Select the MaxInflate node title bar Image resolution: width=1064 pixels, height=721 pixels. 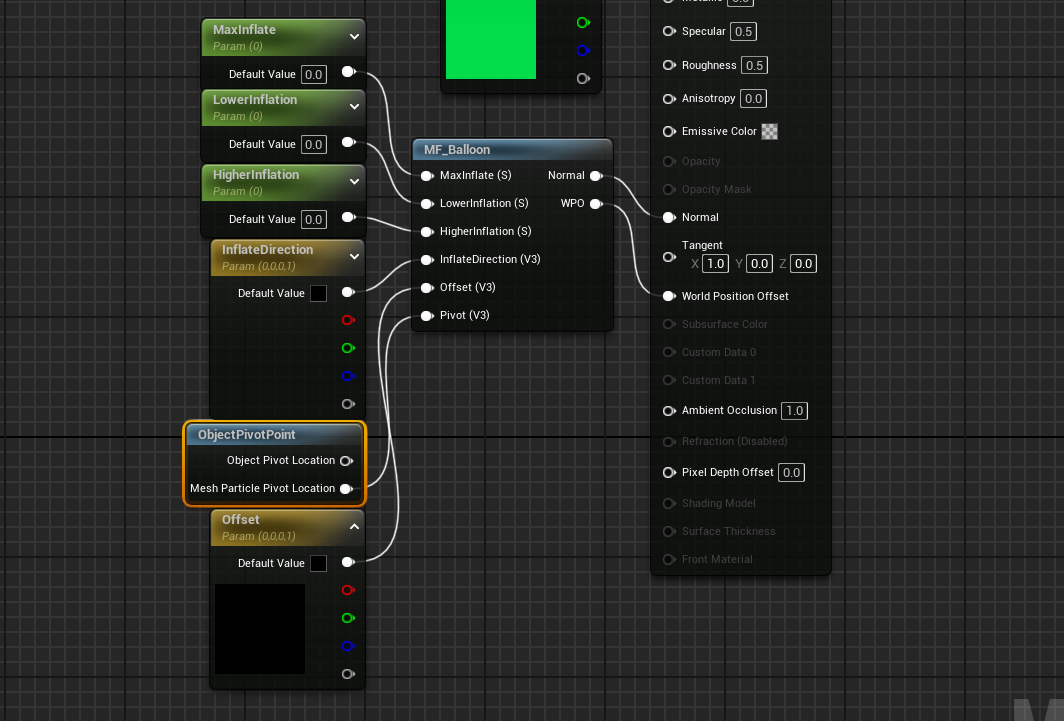tap(284, 37)
